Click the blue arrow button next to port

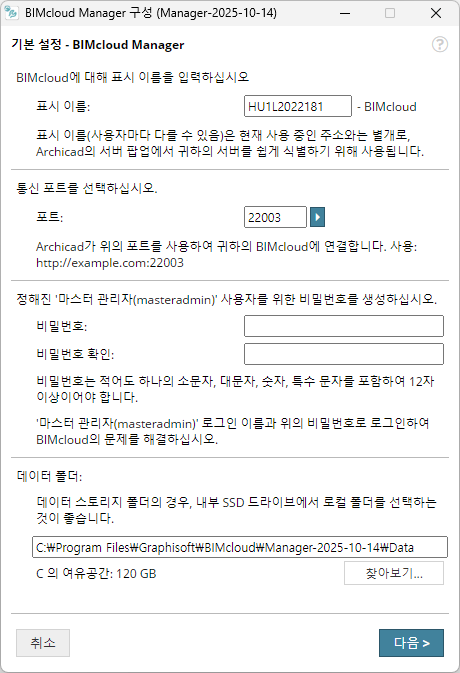click(x=317, y=217)
